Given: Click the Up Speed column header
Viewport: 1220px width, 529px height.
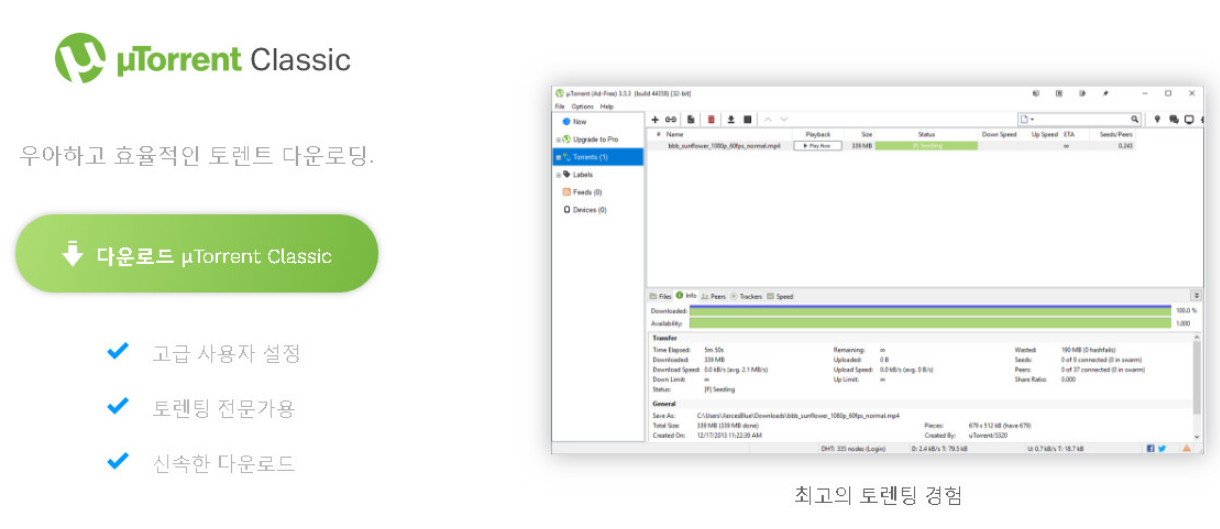Looking at the screenshot, I should coord(1044,134).
